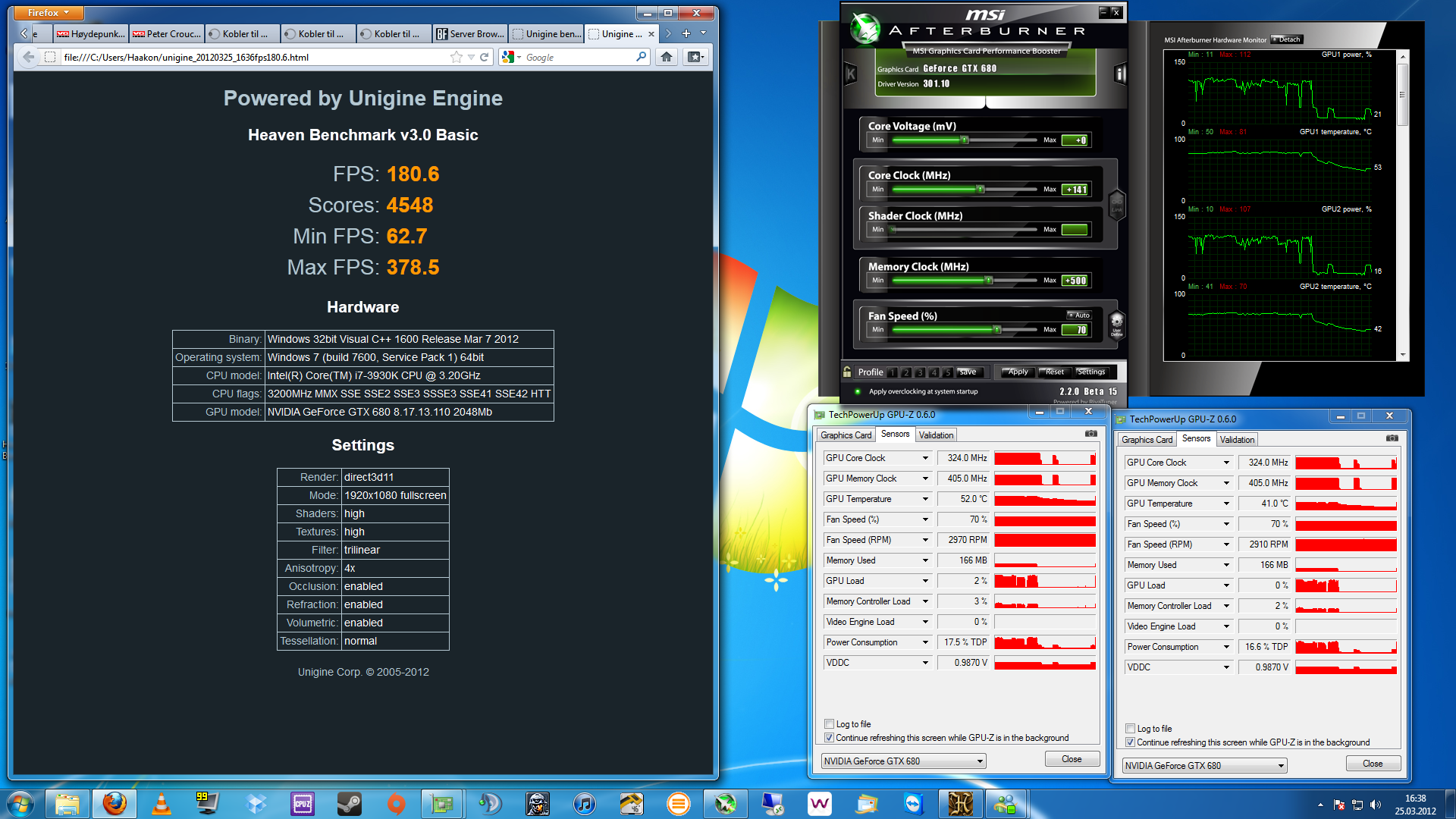Bookmark this page with the star icon
Viewport: 1456px width, 819px height.
(x=456, y=57)
